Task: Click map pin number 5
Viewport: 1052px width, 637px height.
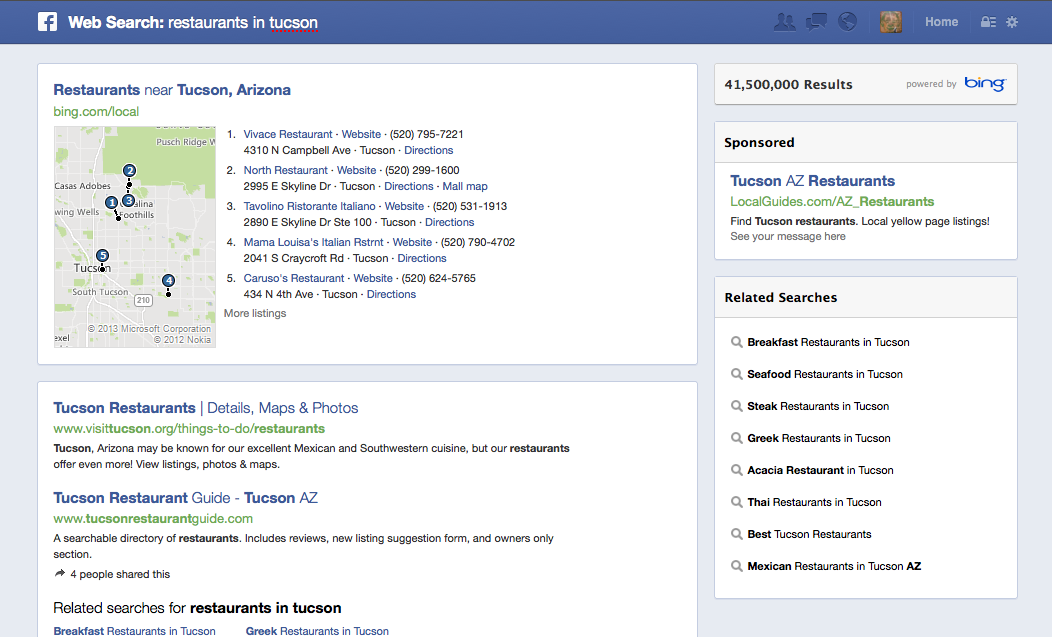Action: pyautogui.click(x=102, y=255)
